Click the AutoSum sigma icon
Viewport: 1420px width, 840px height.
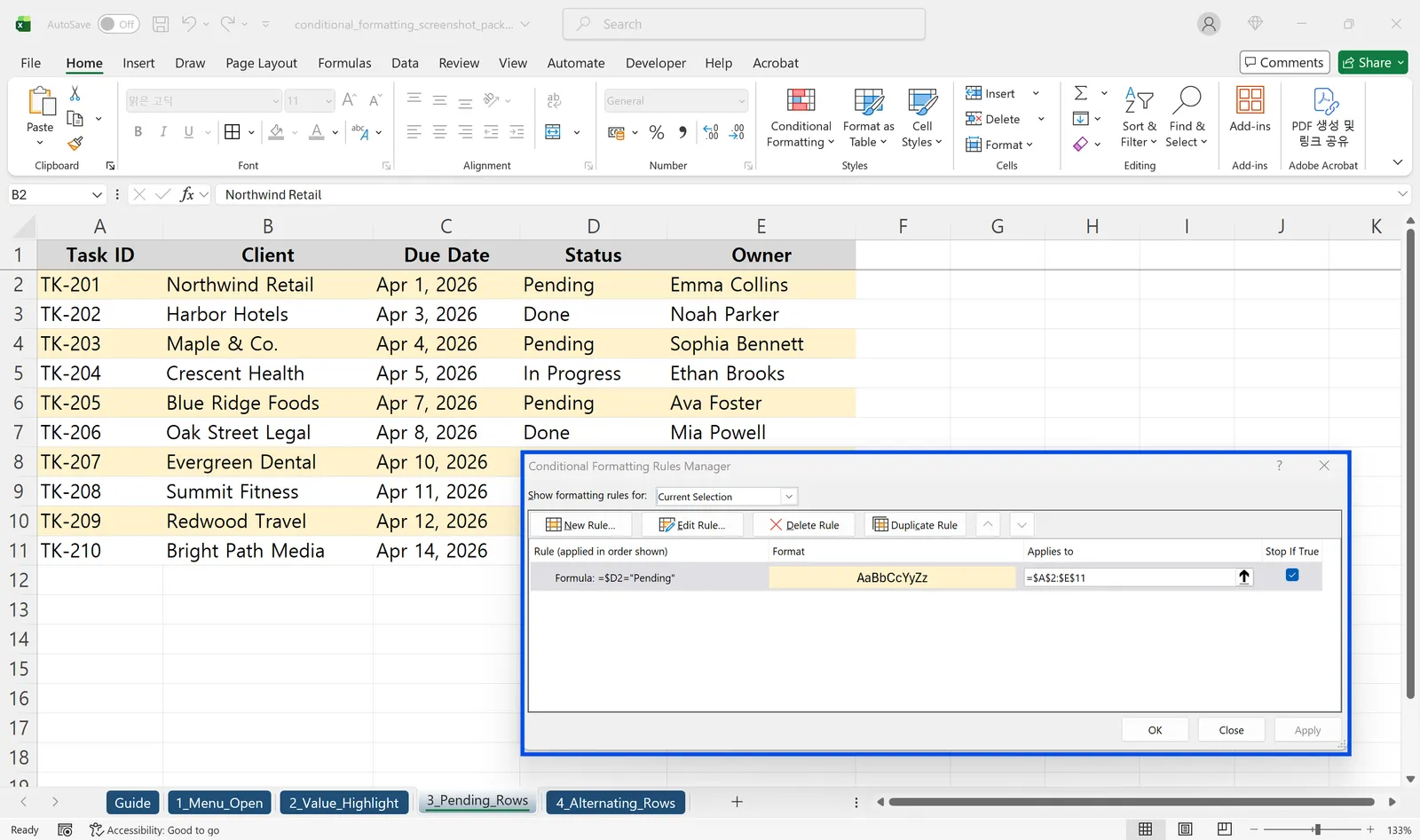point(1080,93)
